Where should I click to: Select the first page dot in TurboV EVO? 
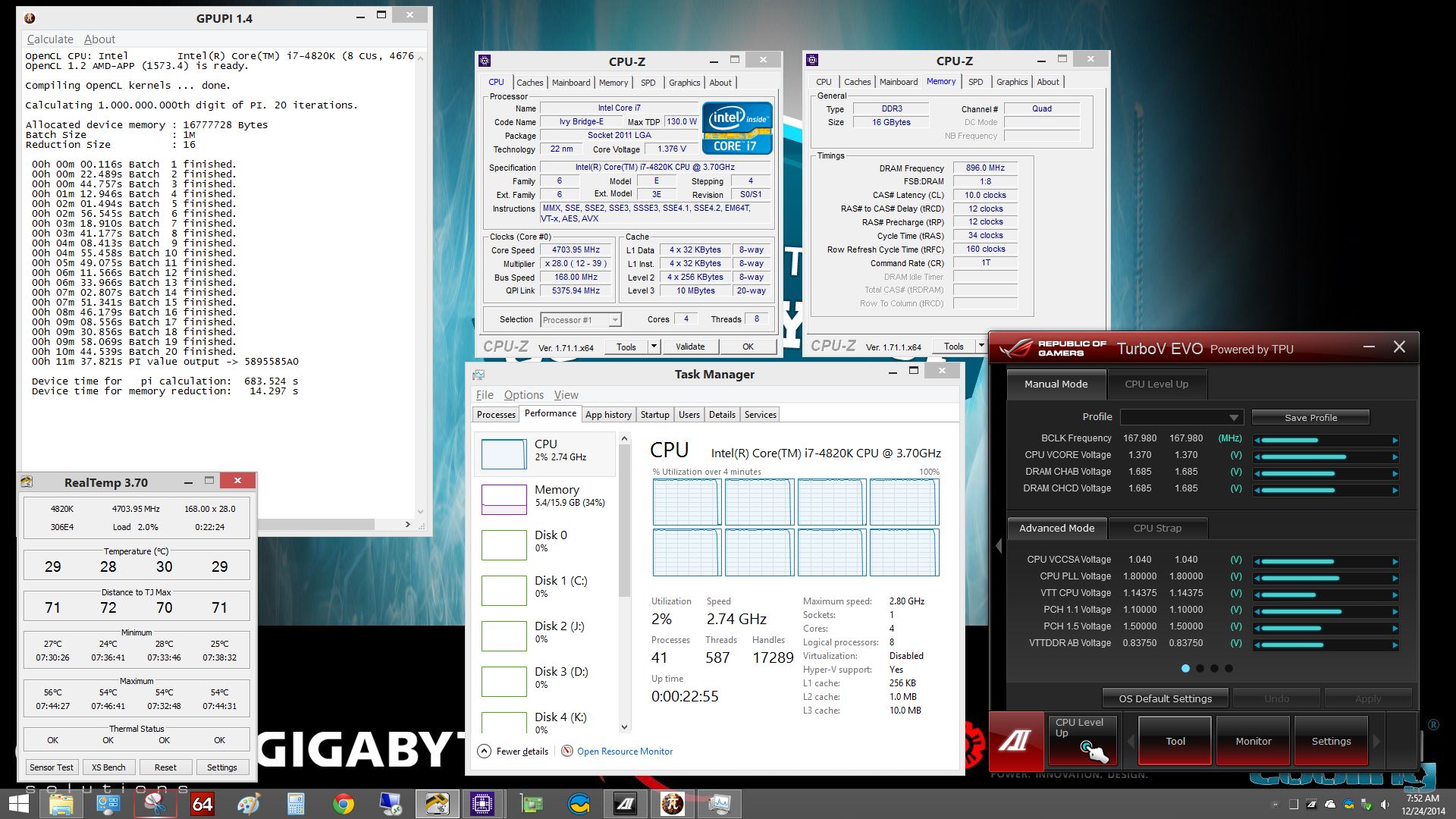(1185, 668)
